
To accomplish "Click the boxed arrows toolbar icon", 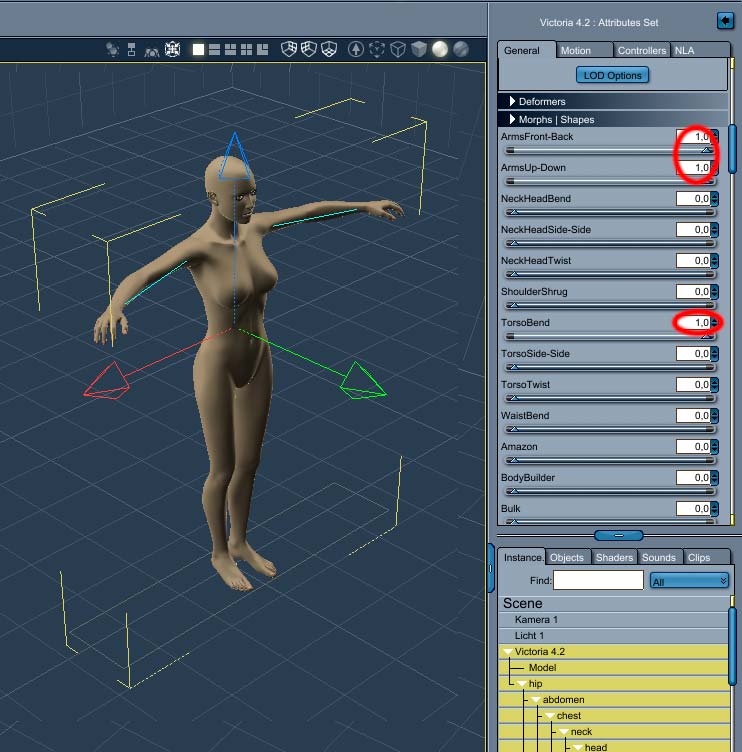I will click(173, 49).
